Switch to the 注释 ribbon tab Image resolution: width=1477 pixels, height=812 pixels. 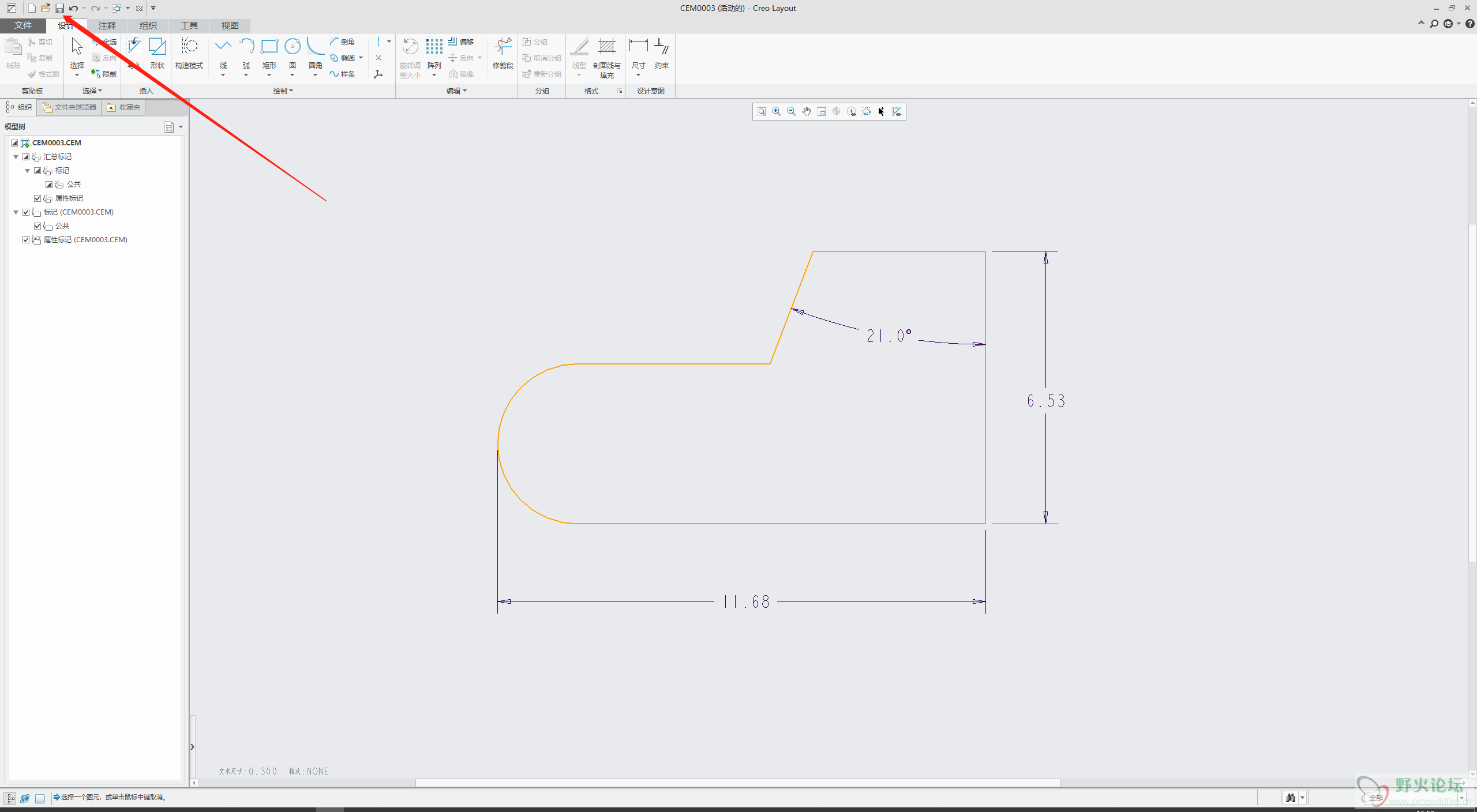pos(107,25)
